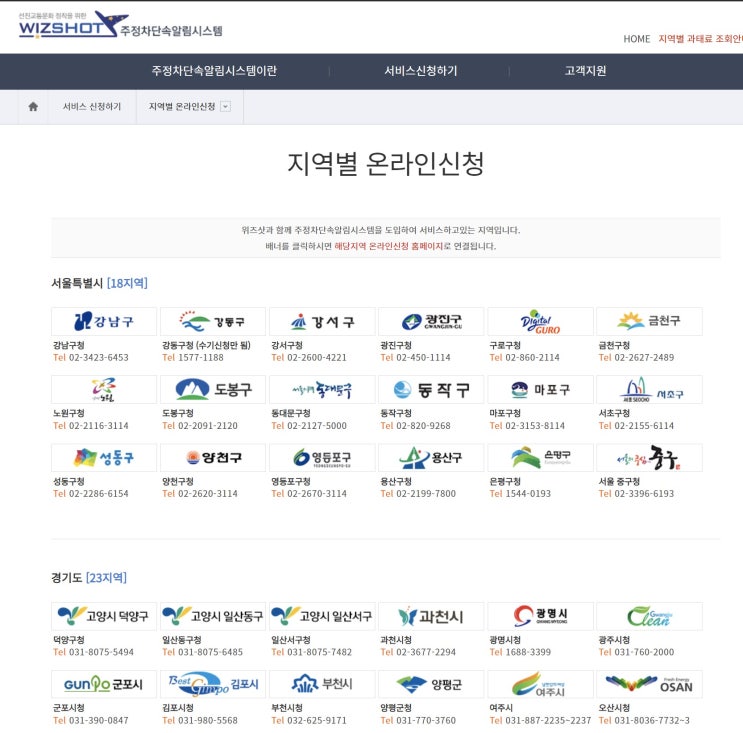Click 해당지역 온라인신청 홈페이지 red text

click(389, 246)
